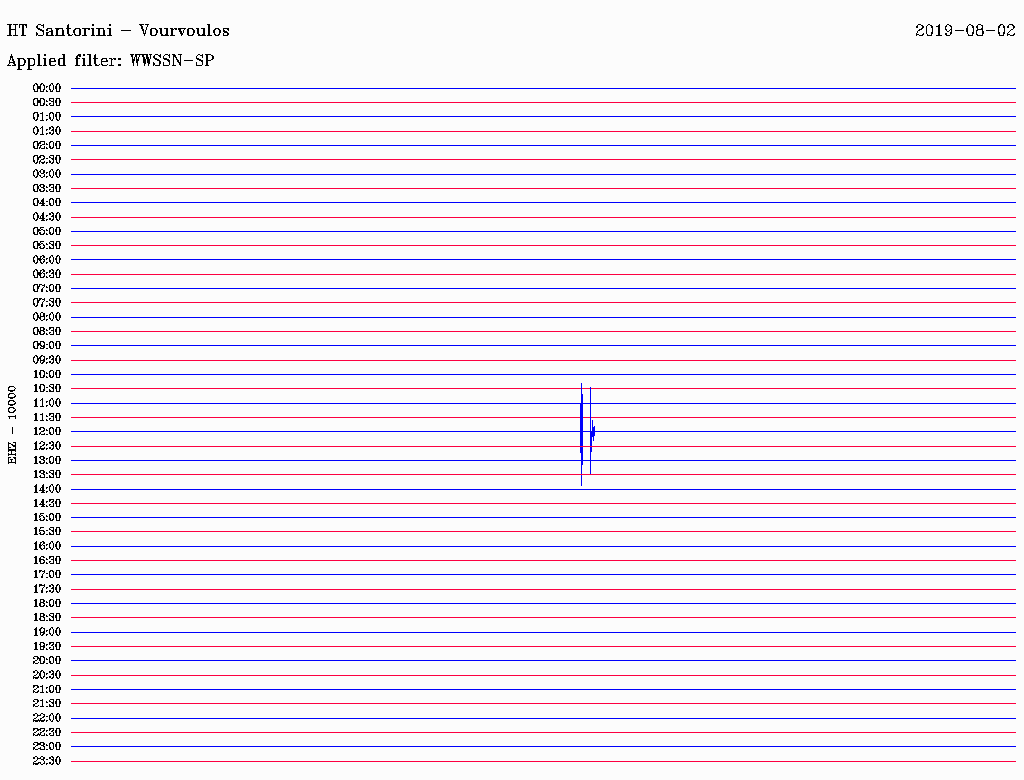Image resolution: width=1024 pixels, height=780 pixels.
Task: Click the 17:30 time label
Action: (x=47, y=589)
